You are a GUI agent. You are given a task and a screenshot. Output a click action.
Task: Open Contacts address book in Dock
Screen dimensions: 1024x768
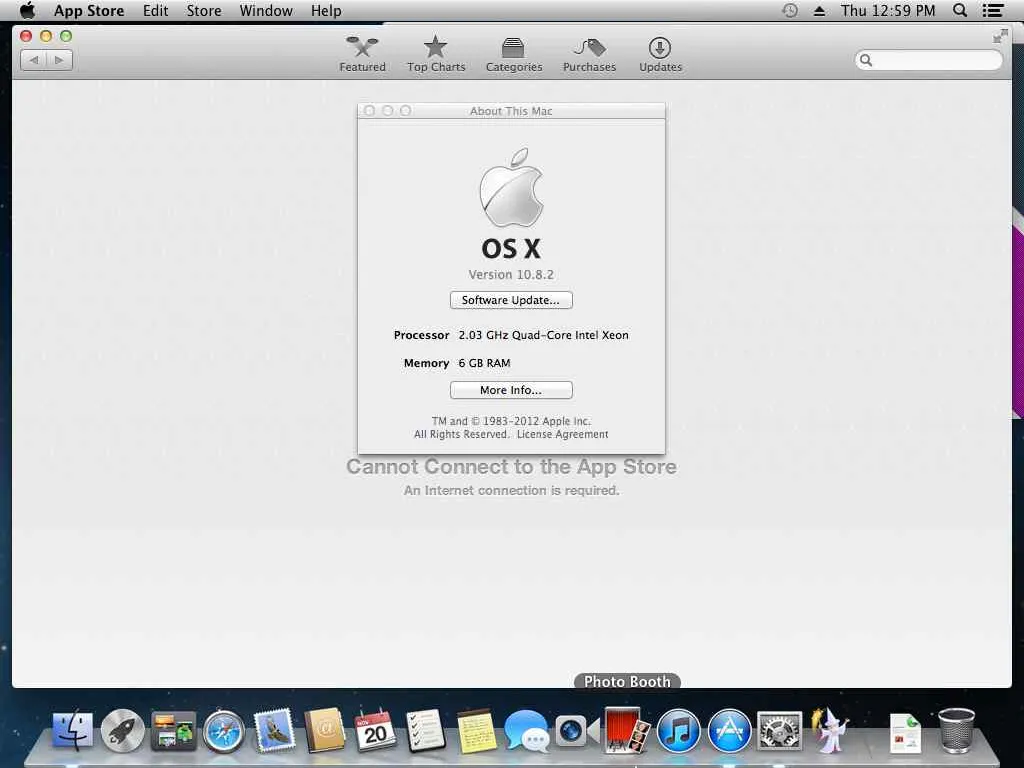click(325, 730)
